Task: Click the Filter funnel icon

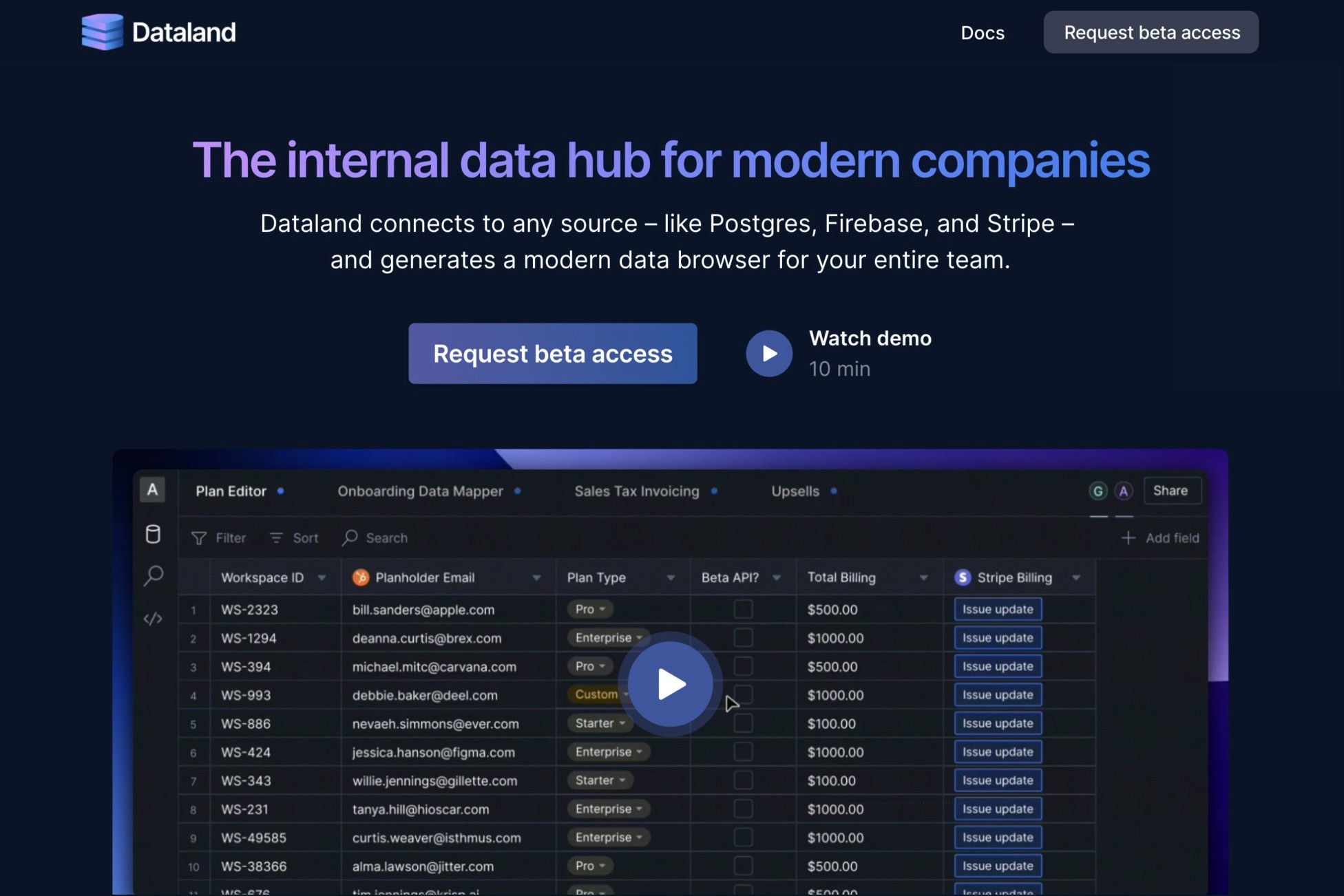Action: pyautogui.click(x=199, y=538)
